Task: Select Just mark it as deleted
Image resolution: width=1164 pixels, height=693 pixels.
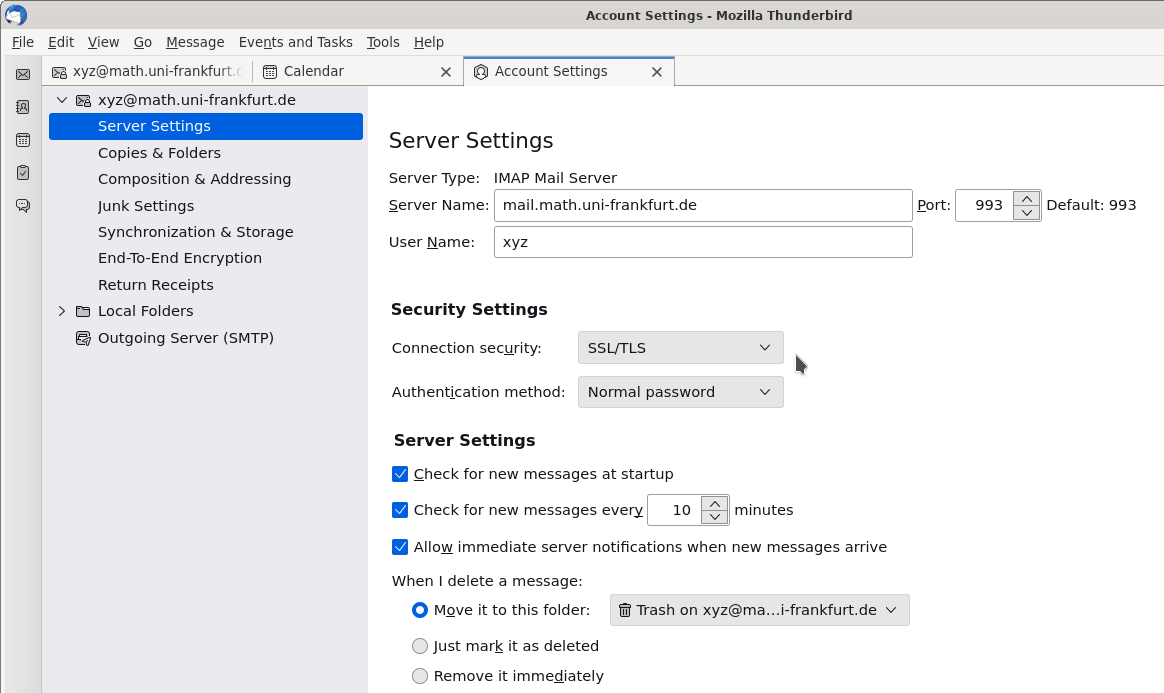Action: click(420, 646)
